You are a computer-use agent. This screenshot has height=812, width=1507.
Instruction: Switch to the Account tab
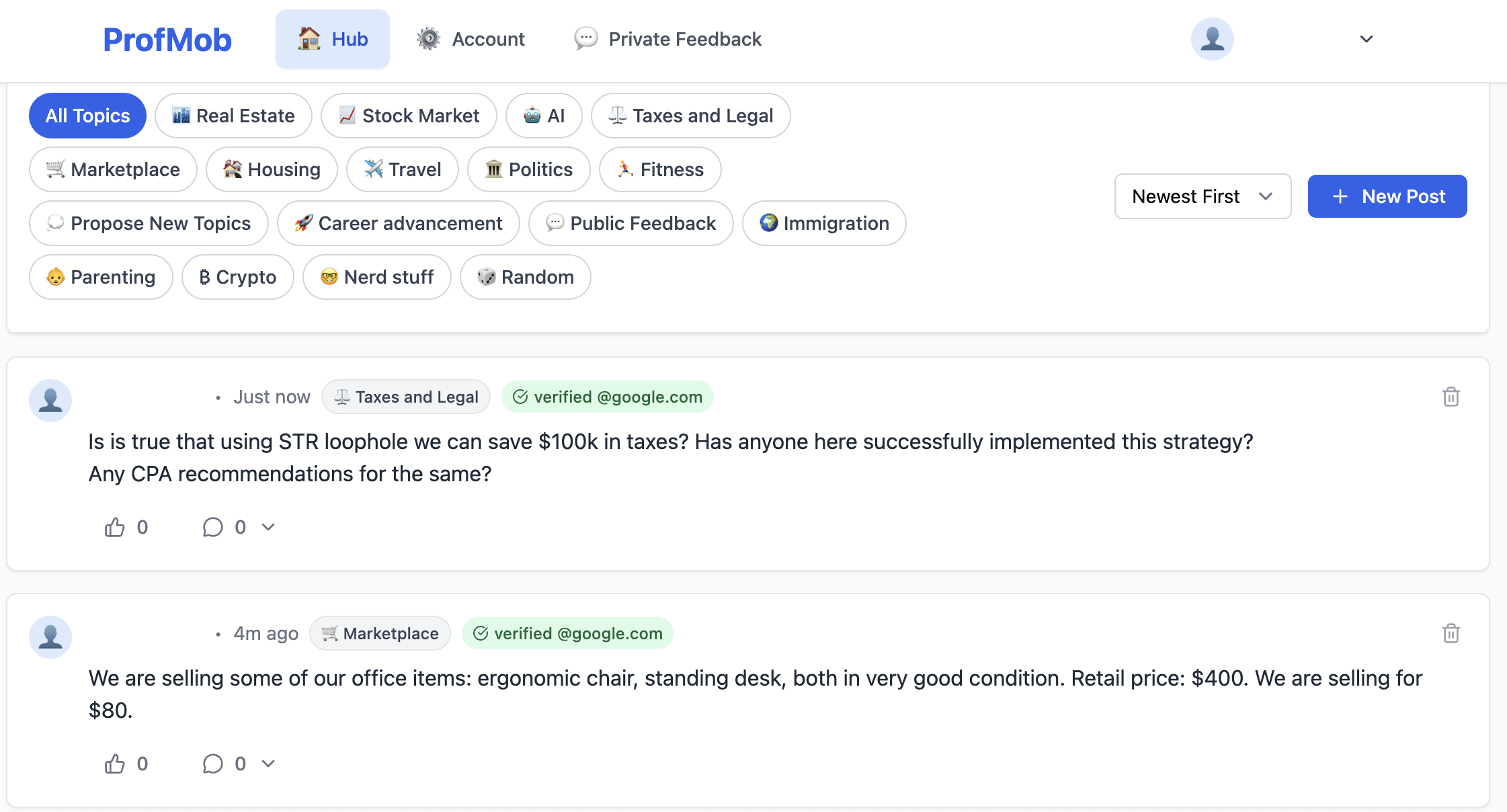471,39
